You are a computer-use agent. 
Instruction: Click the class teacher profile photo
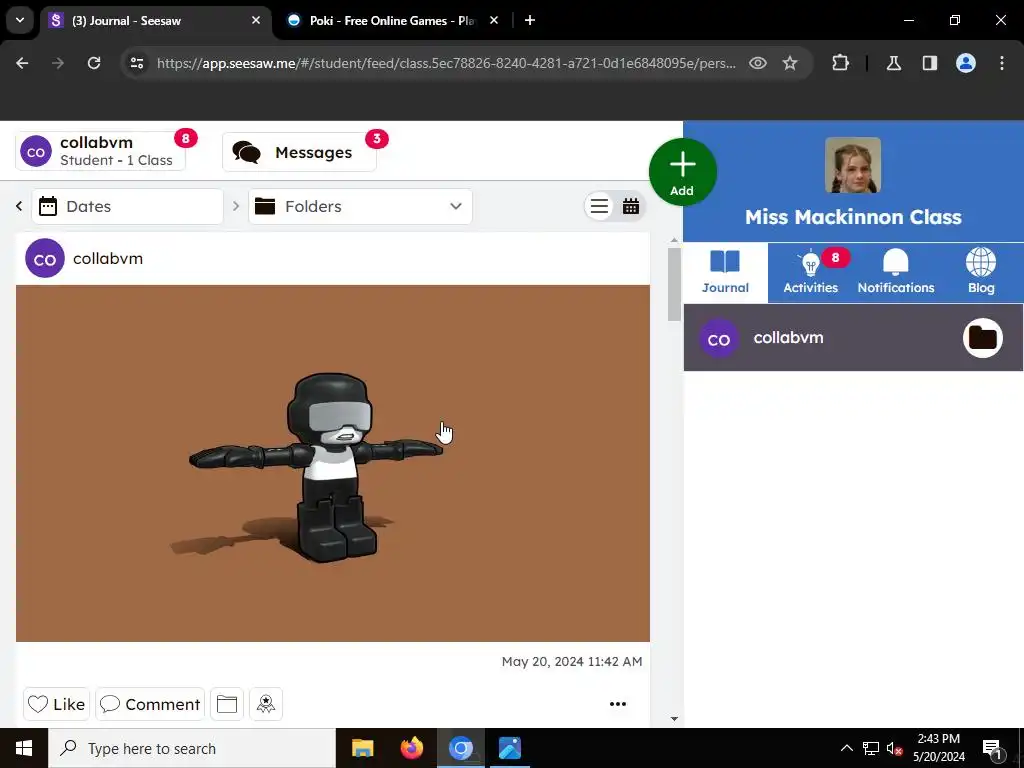[853, 165]
